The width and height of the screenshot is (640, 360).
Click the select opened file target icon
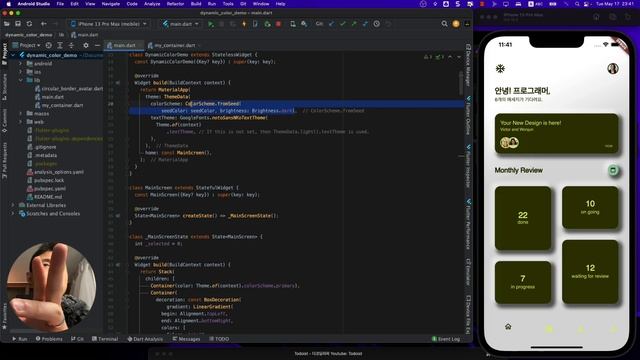tap(49, 45)
